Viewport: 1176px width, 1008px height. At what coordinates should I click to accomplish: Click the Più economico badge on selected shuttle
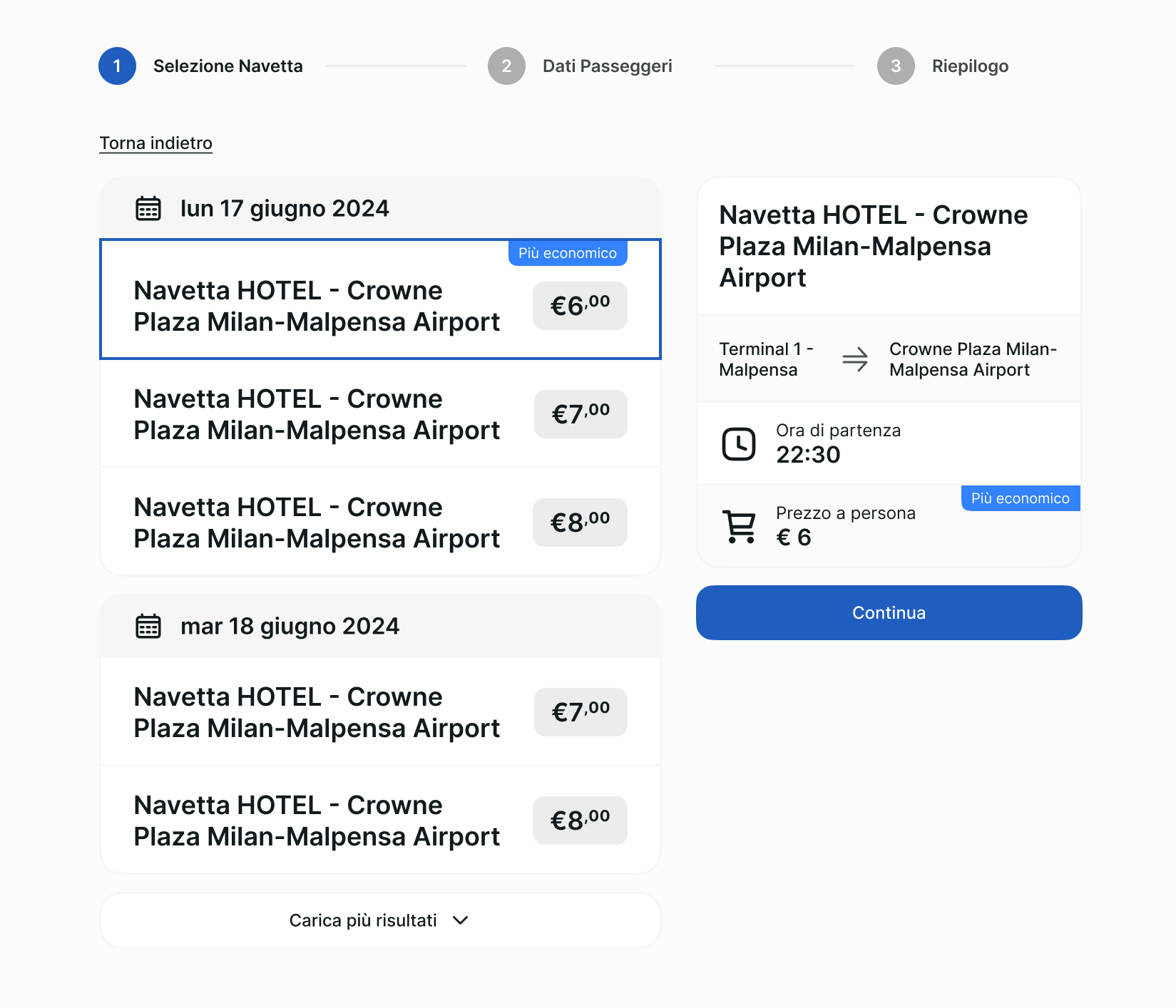coord(567,253)
